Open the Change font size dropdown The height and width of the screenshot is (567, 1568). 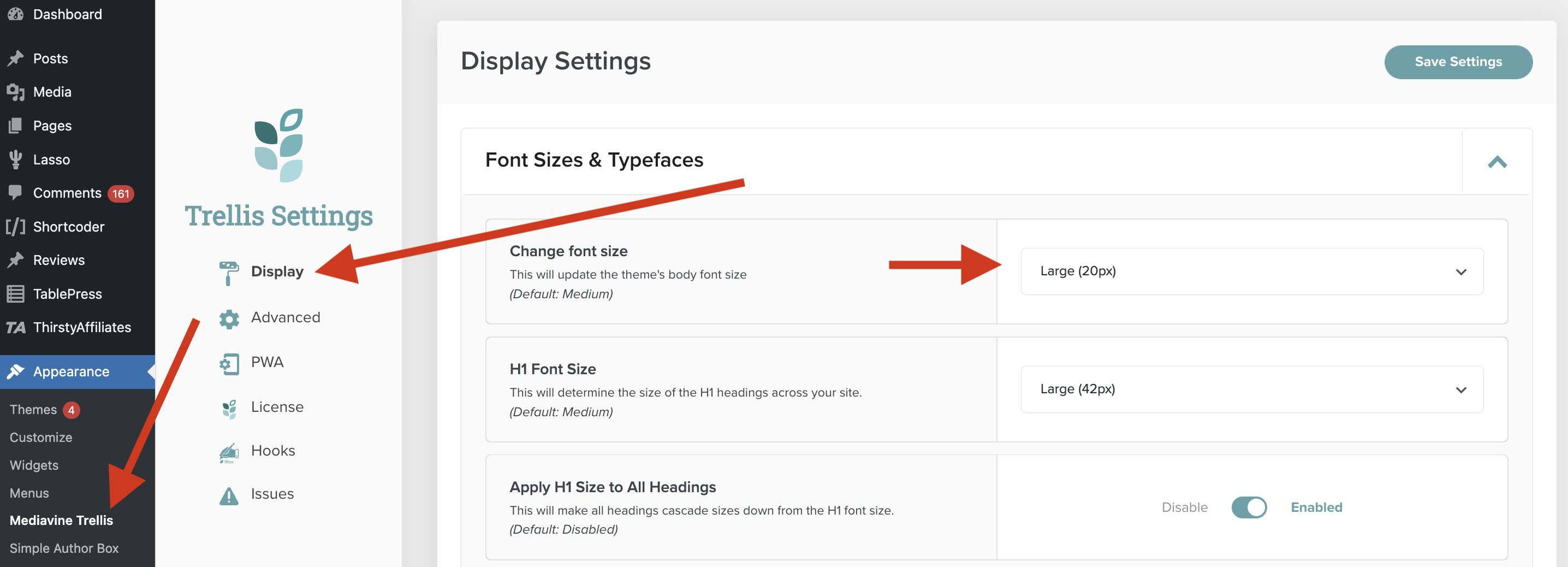point(1251,271)
